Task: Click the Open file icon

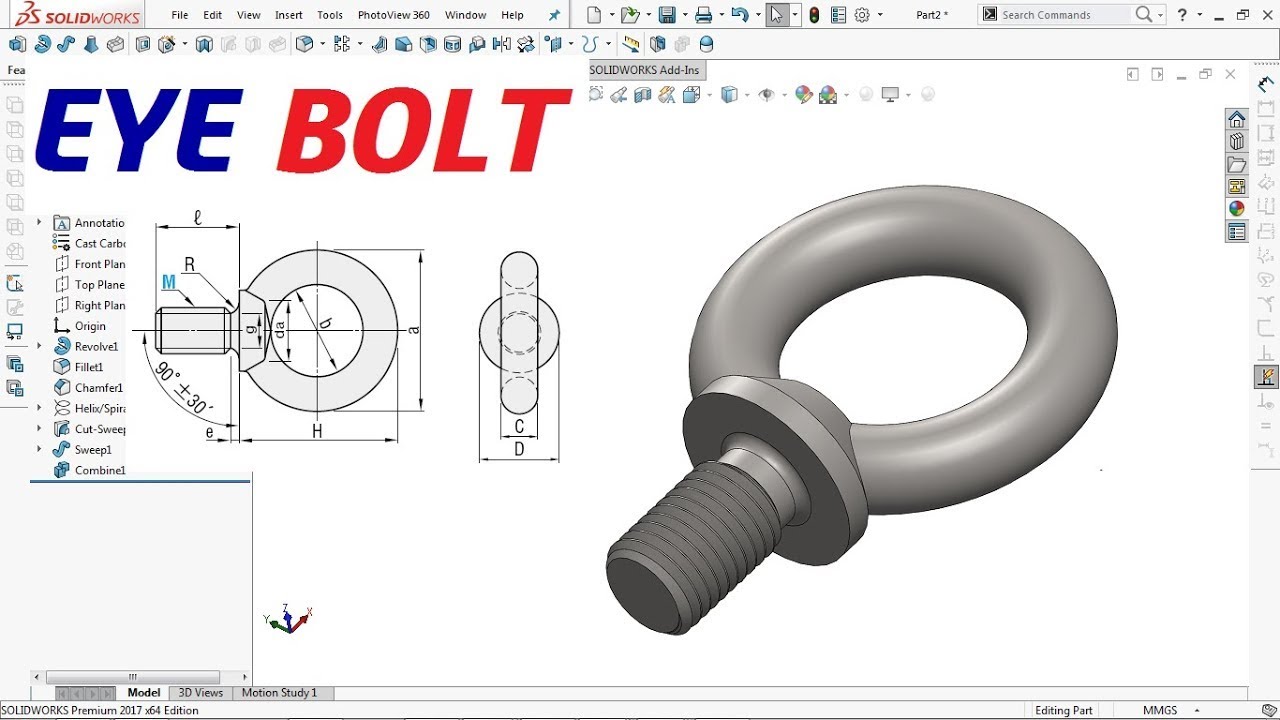Action: [628, 15]
